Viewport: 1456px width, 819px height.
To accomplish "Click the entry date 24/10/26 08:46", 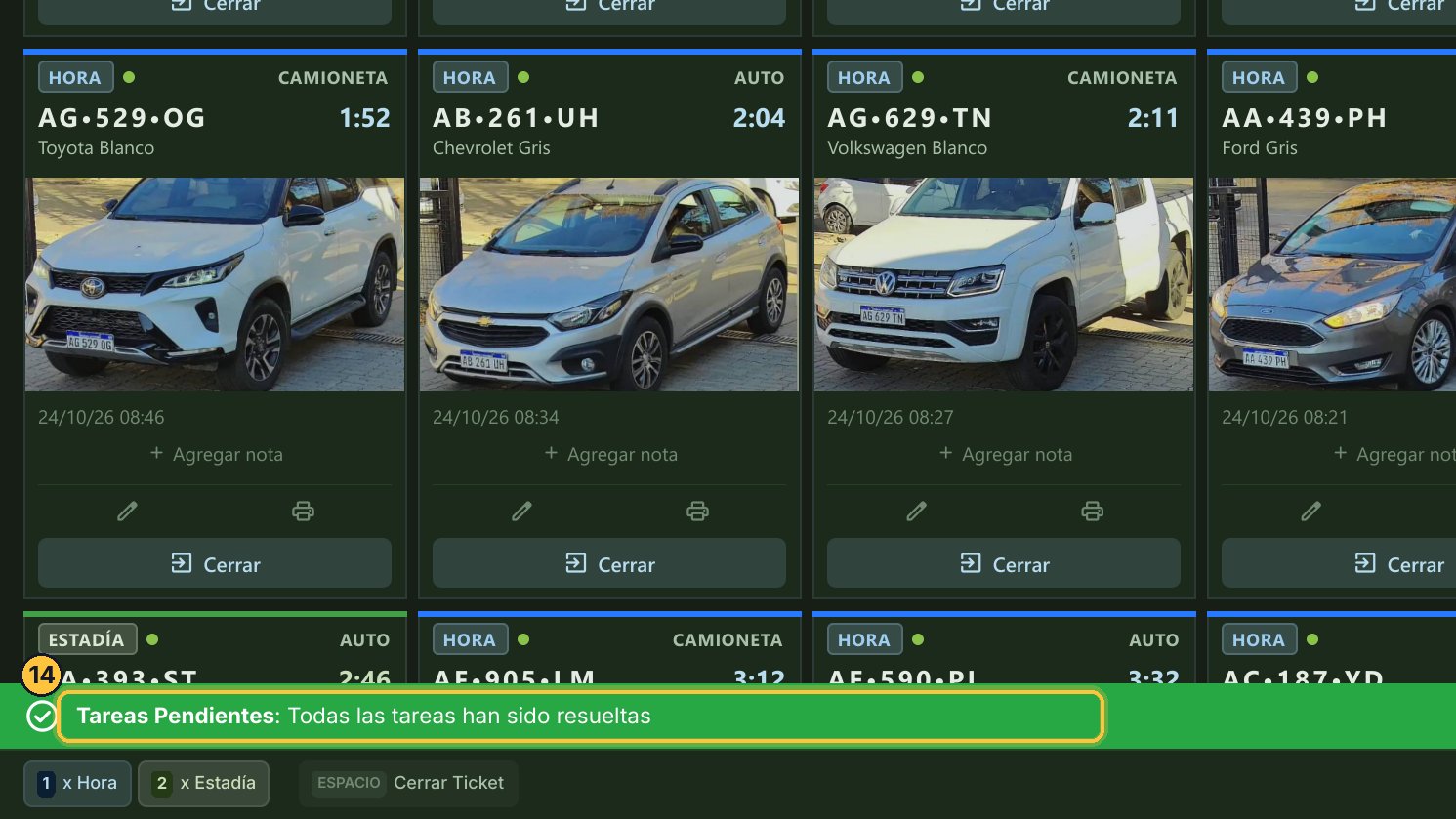I will (x=102, y=417).
